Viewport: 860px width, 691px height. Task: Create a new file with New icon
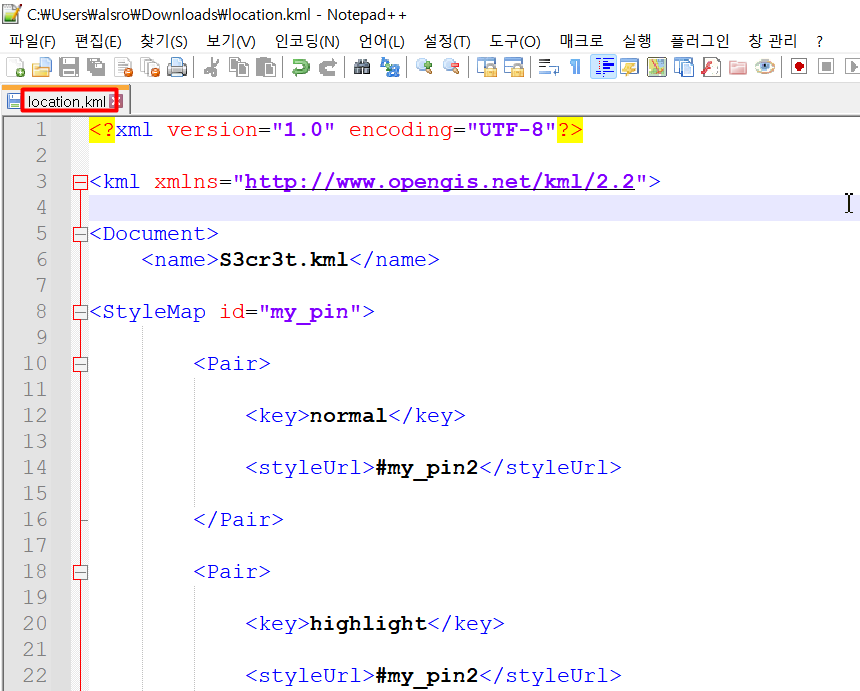[x=15, y=67]
